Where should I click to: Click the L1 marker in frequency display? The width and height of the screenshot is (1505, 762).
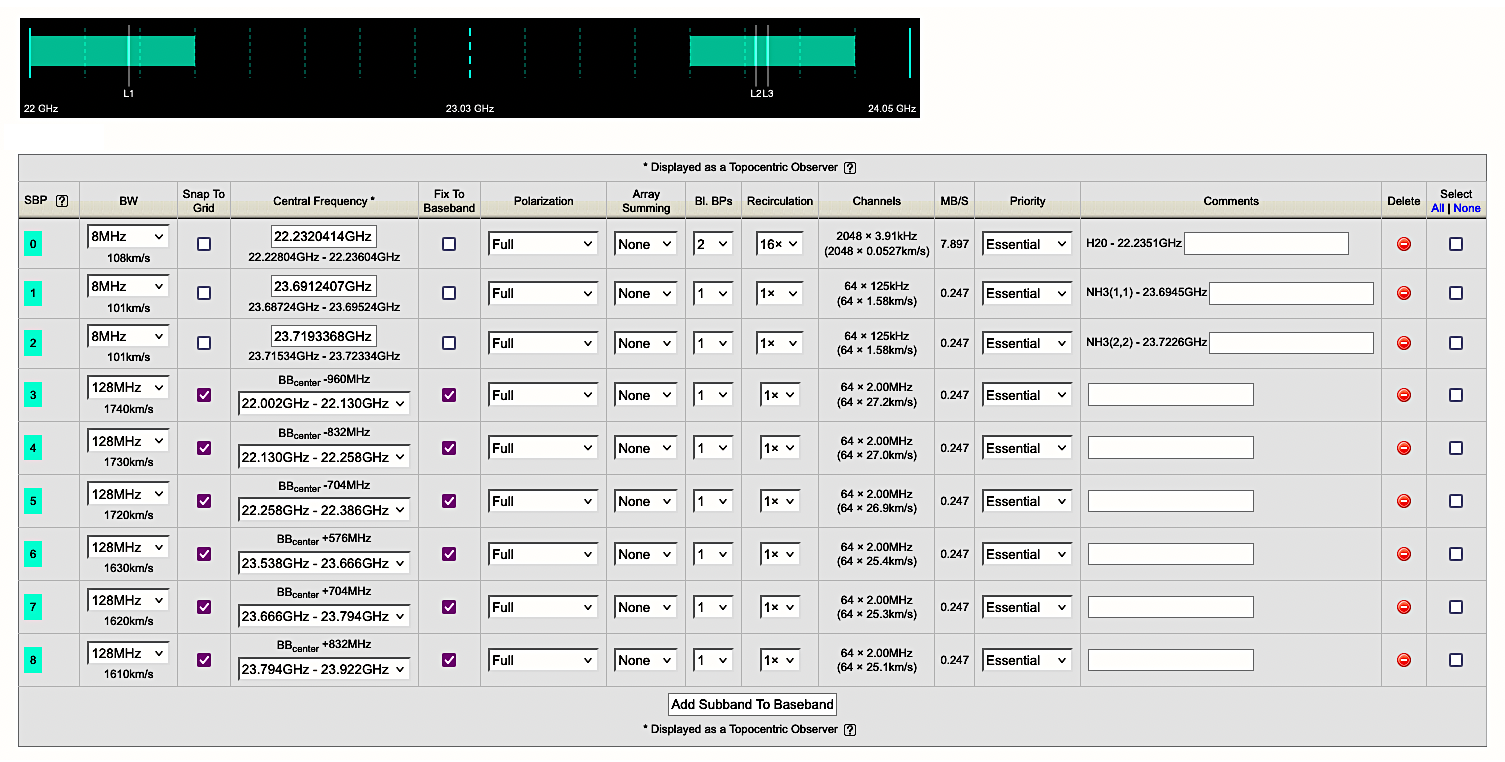point(128,93)
